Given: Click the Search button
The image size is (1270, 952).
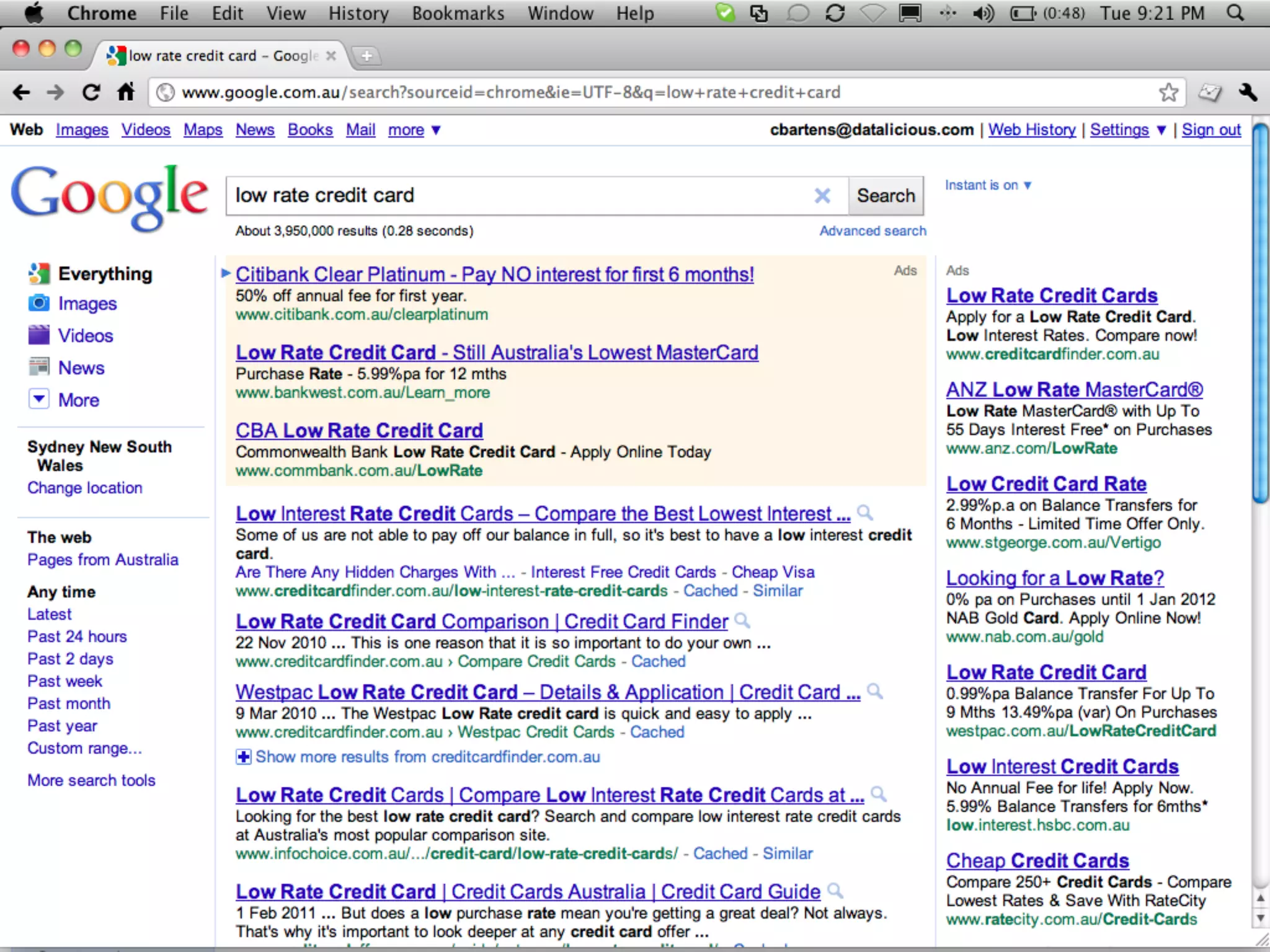Looking at the screenshot, I should pyautogui.click(x=886, y=196).
